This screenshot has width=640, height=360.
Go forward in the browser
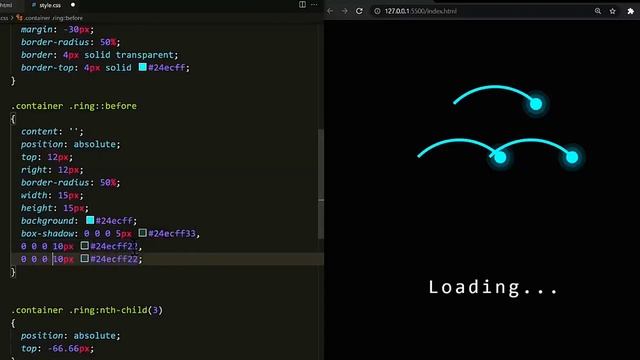coord(344,11)
